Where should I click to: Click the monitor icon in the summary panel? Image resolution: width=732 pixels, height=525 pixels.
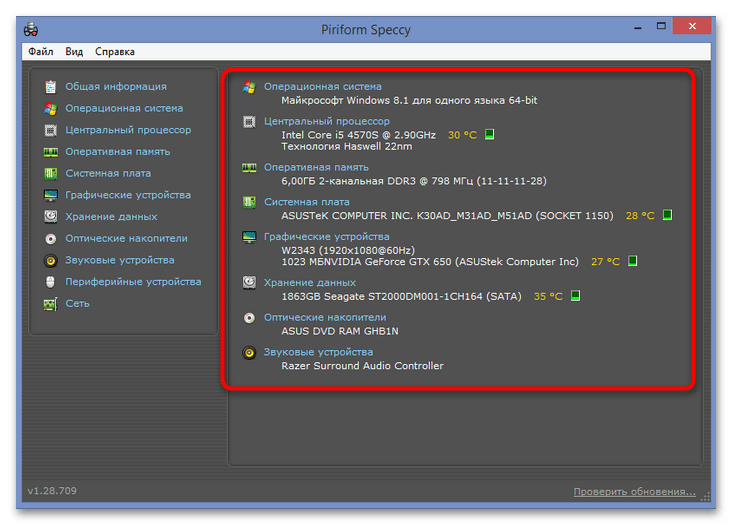coord(249,237)
